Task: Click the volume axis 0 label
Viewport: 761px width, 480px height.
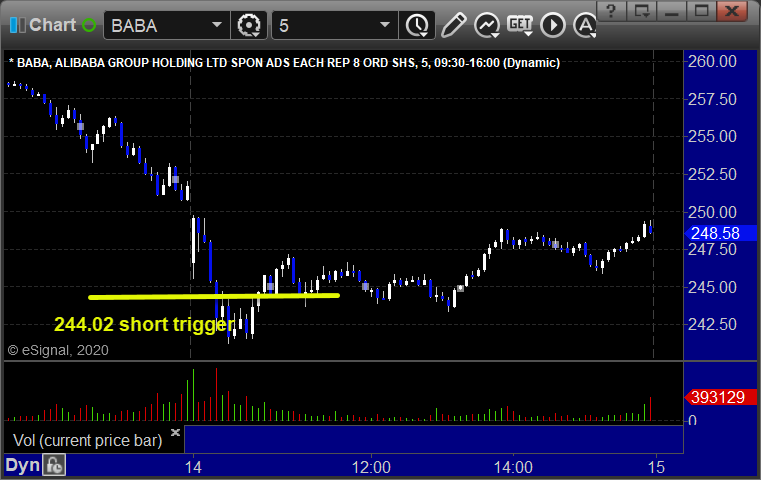Action: pos(692,420)
